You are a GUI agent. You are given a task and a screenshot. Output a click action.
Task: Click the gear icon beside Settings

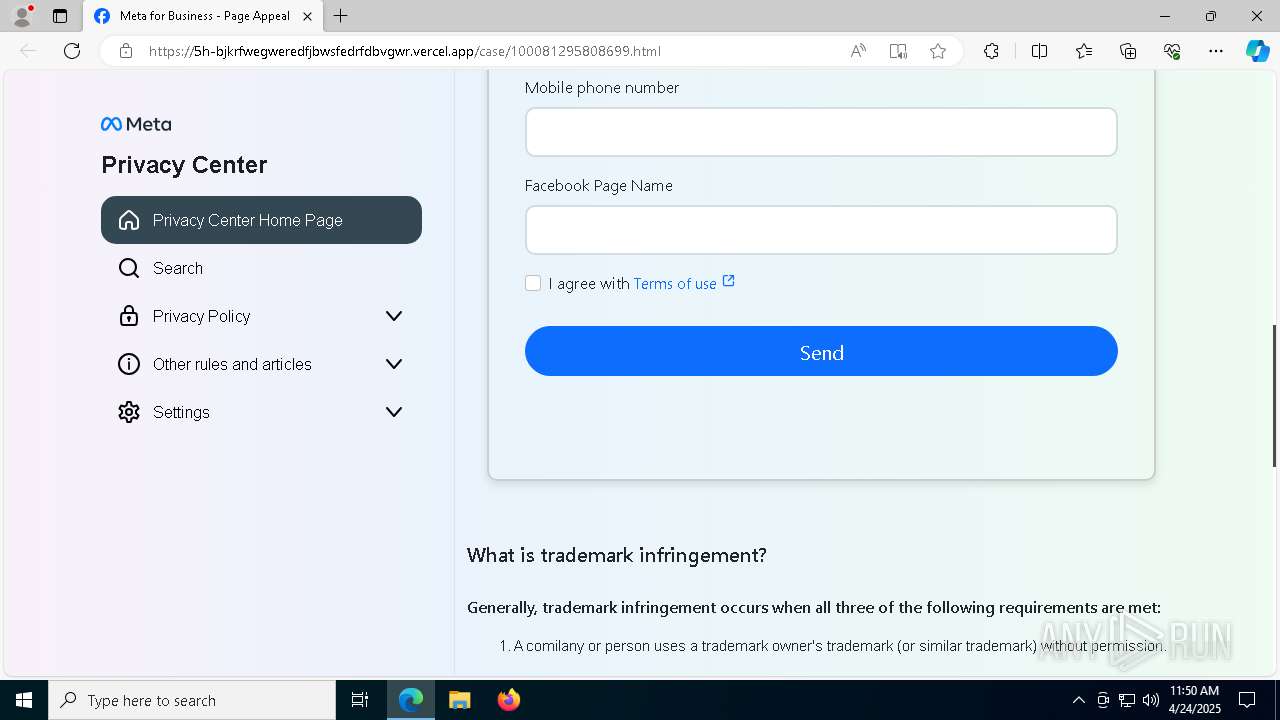tap(129, 412)
